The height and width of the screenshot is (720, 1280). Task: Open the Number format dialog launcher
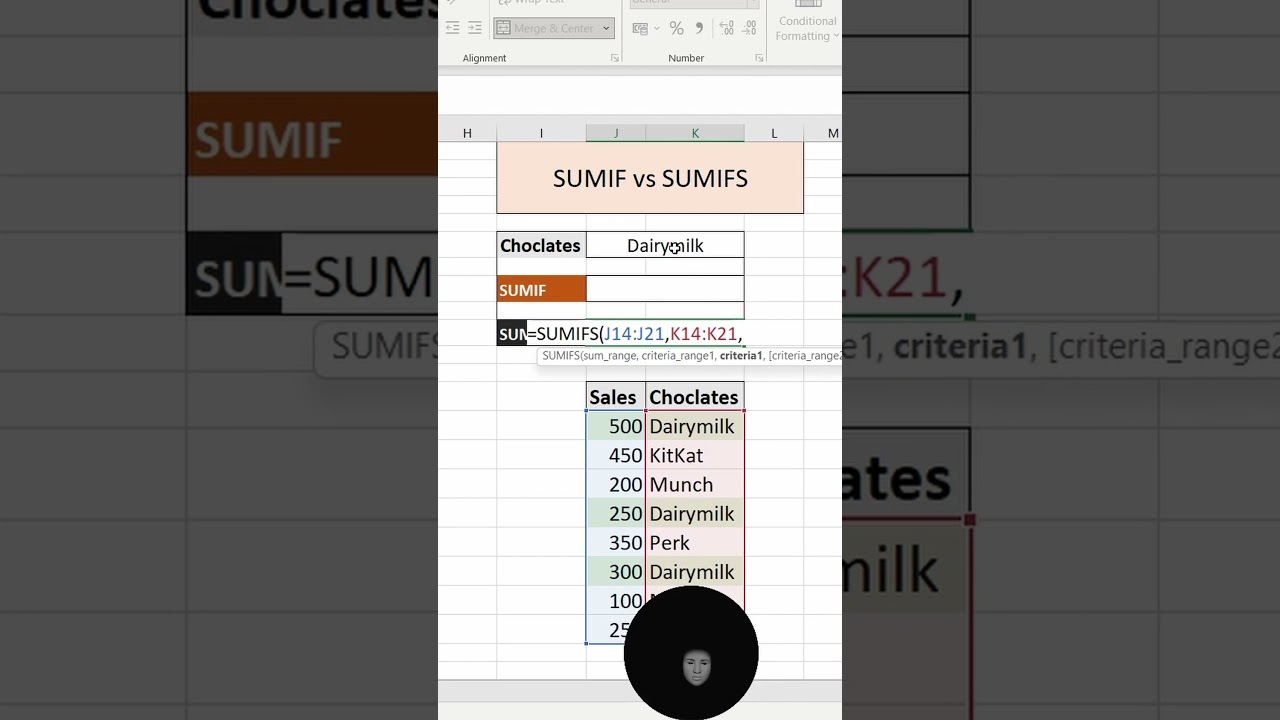point(760,58)
